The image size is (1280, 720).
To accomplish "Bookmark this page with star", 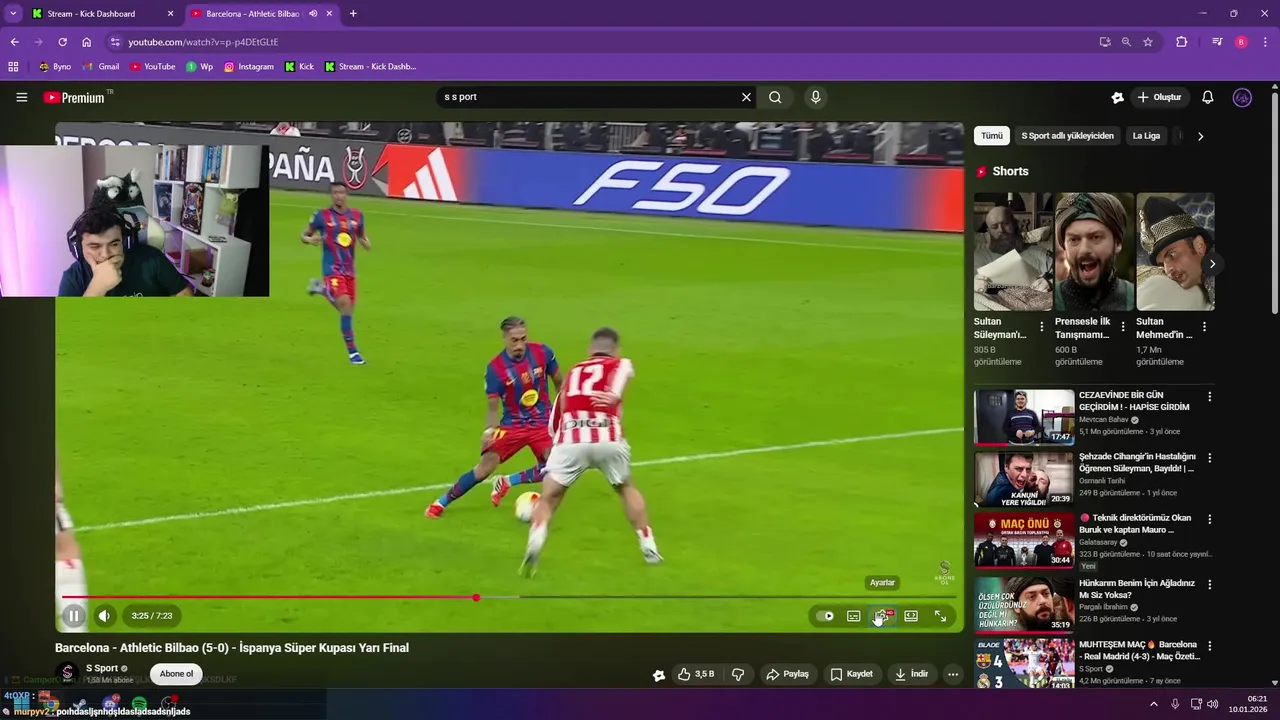I will 1148,42.
